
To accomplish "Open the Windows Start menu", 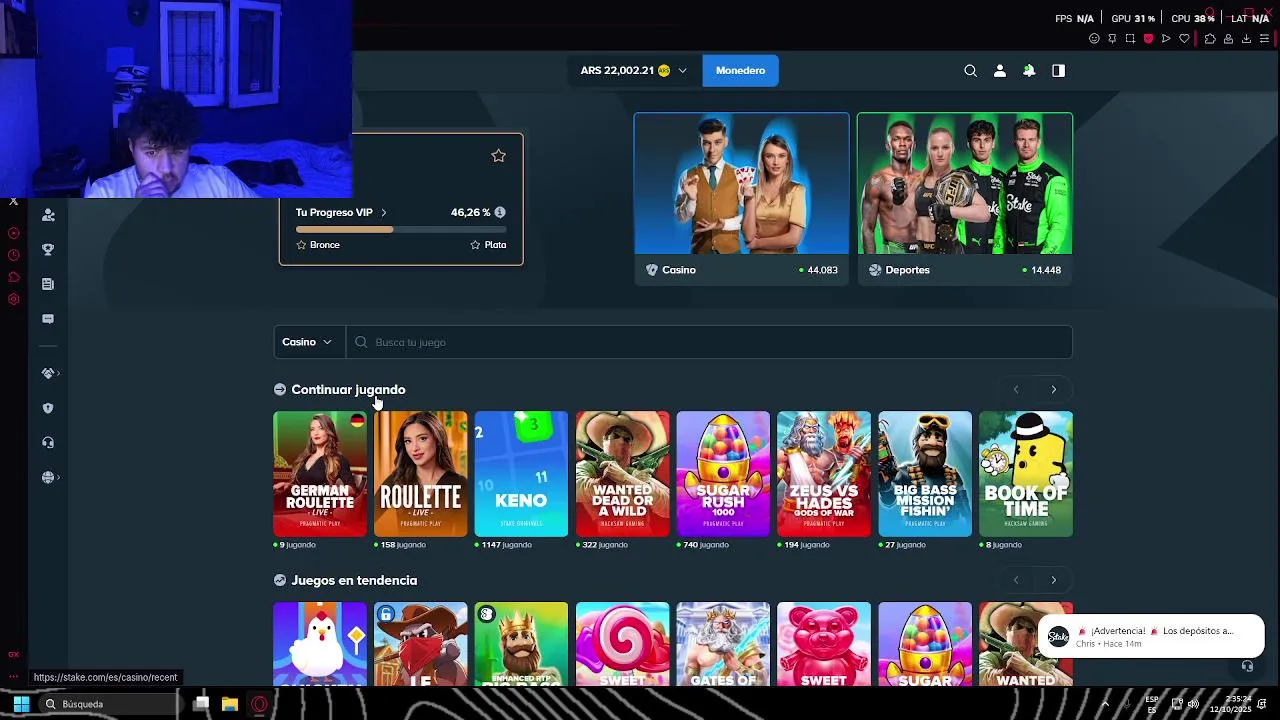I will coord(21,704).
